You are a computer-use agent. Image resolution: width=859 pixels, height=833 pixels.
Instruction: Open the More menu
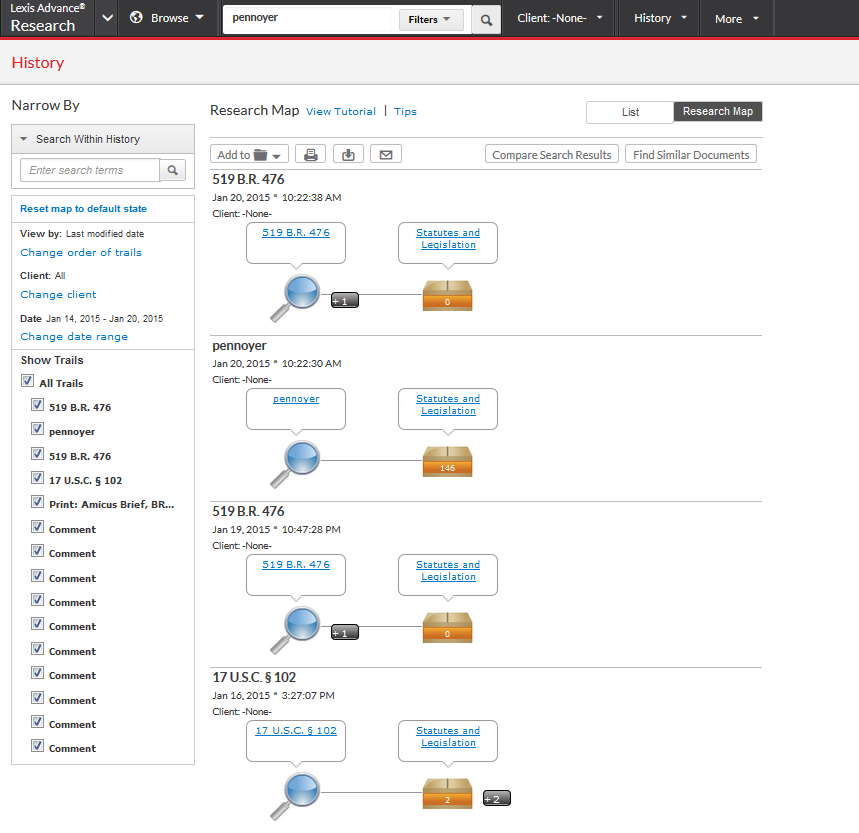735,18
